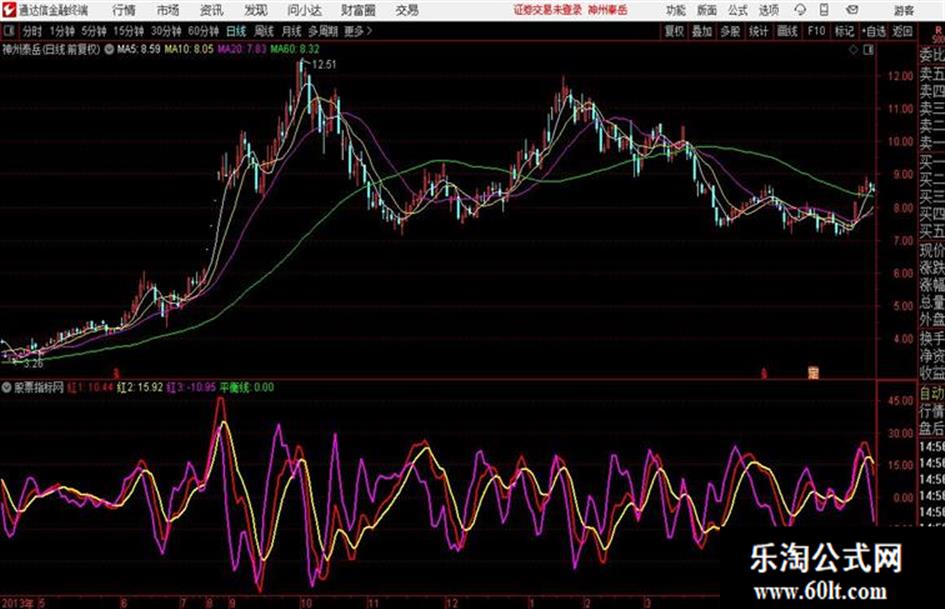Viewport: 945px width, 609px height.
Task: Click the 叠加 overlay button
Action: [x=702, y=31]
